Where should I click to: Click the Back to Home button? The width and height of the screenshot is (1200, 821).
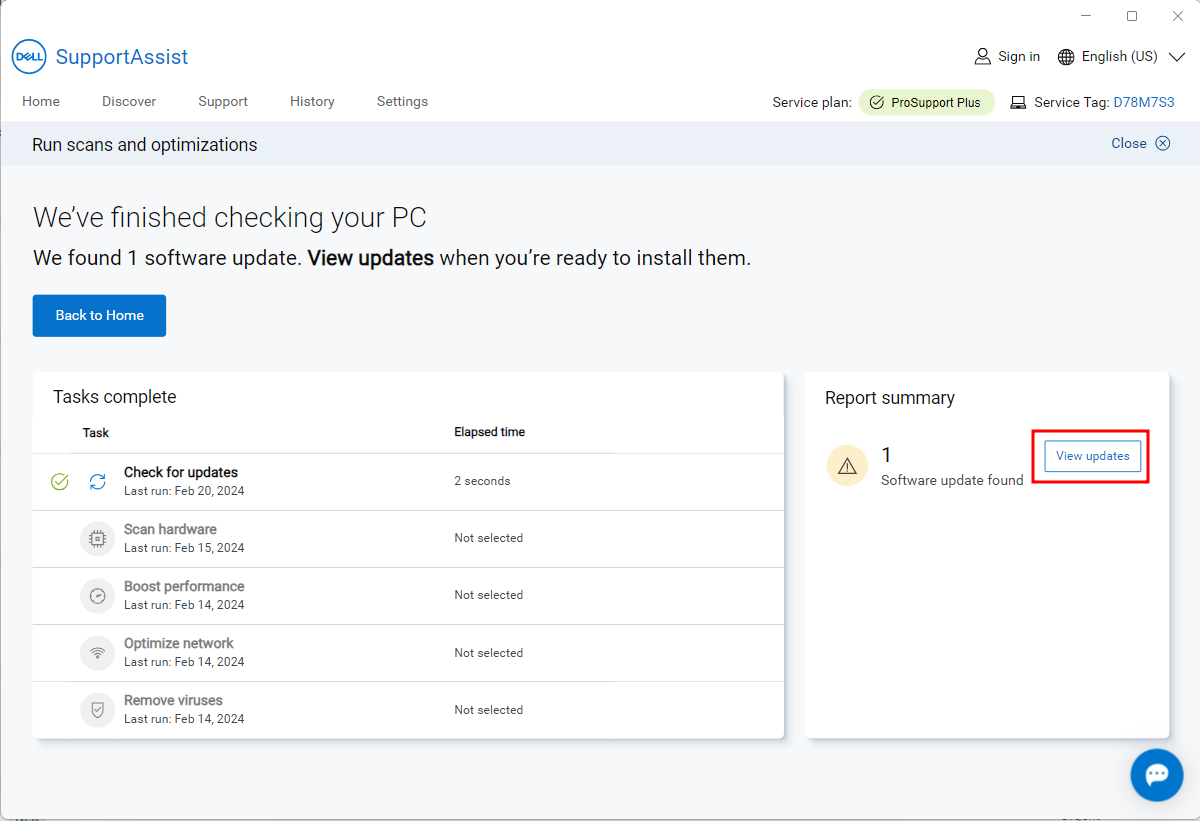click(99, 315)
